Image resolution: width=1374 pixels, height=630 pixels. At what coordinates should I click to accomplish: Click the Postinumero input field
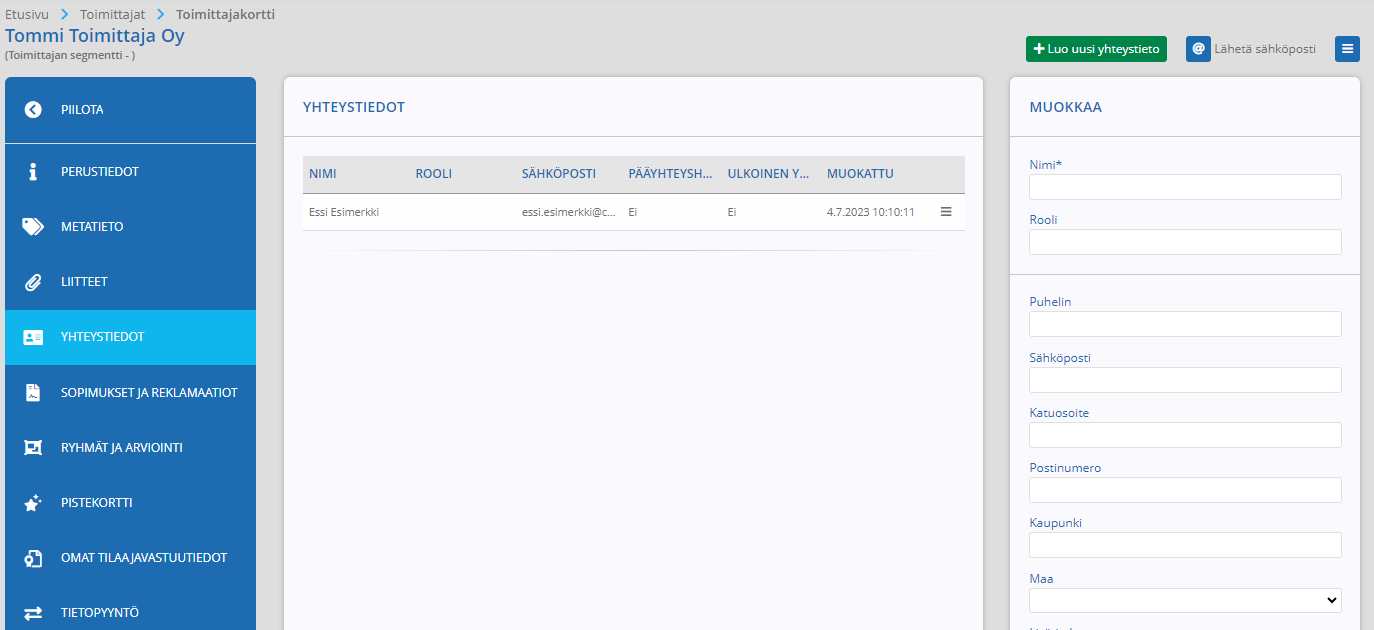tap(1185, 490)
